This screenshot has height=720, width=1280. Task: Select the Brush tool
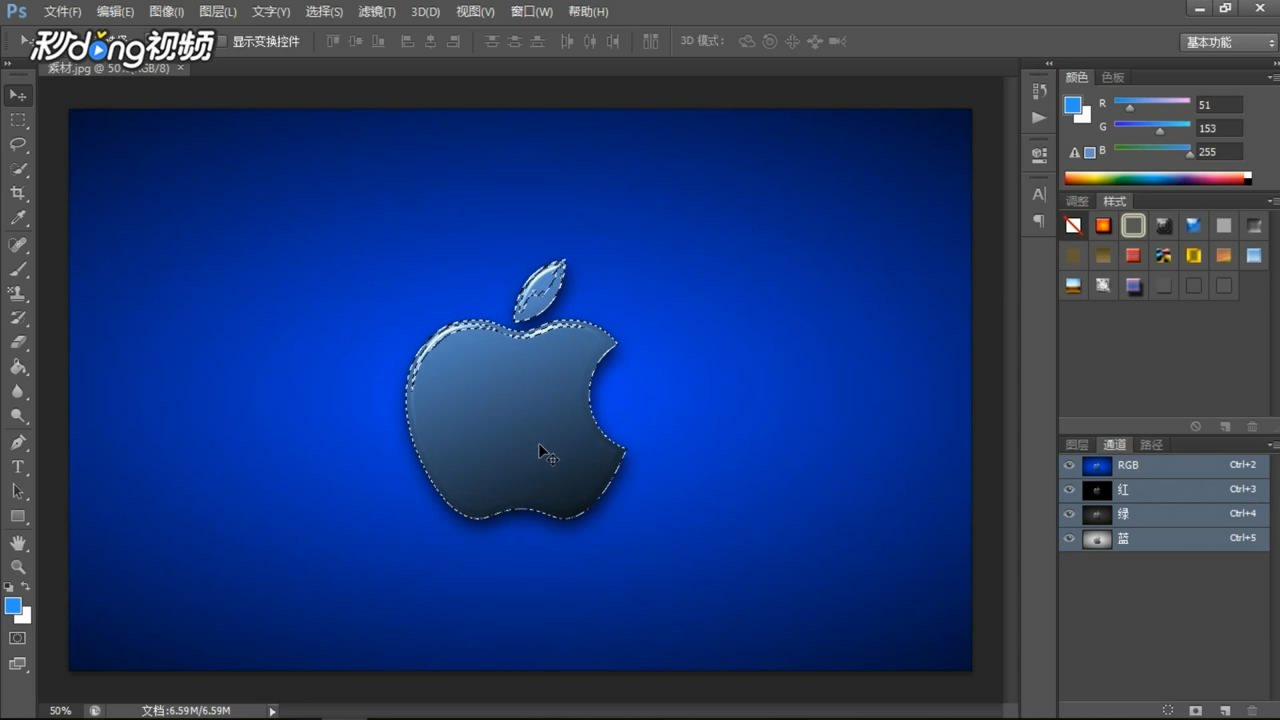click(x=18, y=270)
